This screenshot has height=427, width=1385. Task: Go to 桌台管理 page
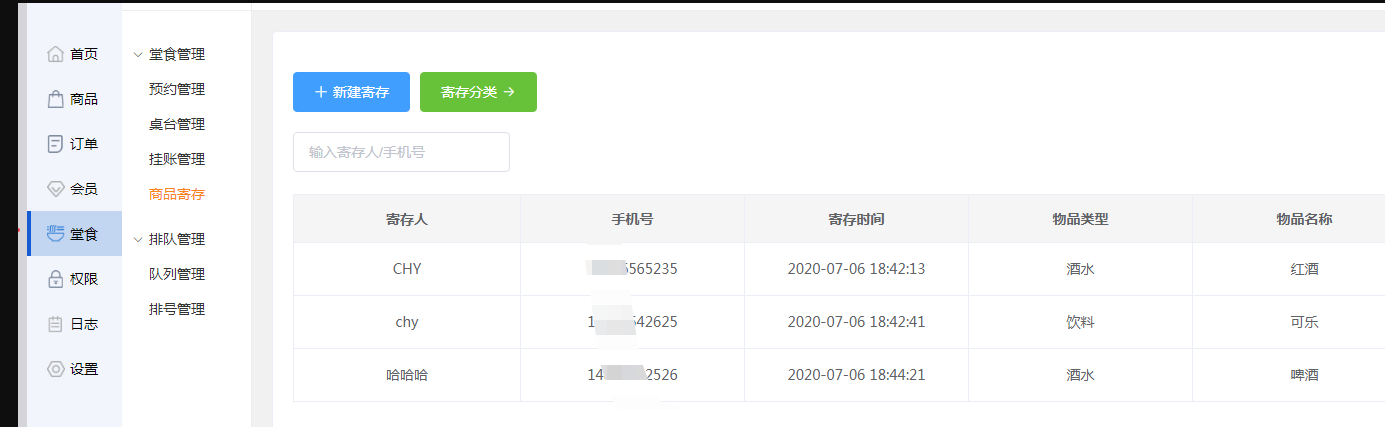pos(177,124)
